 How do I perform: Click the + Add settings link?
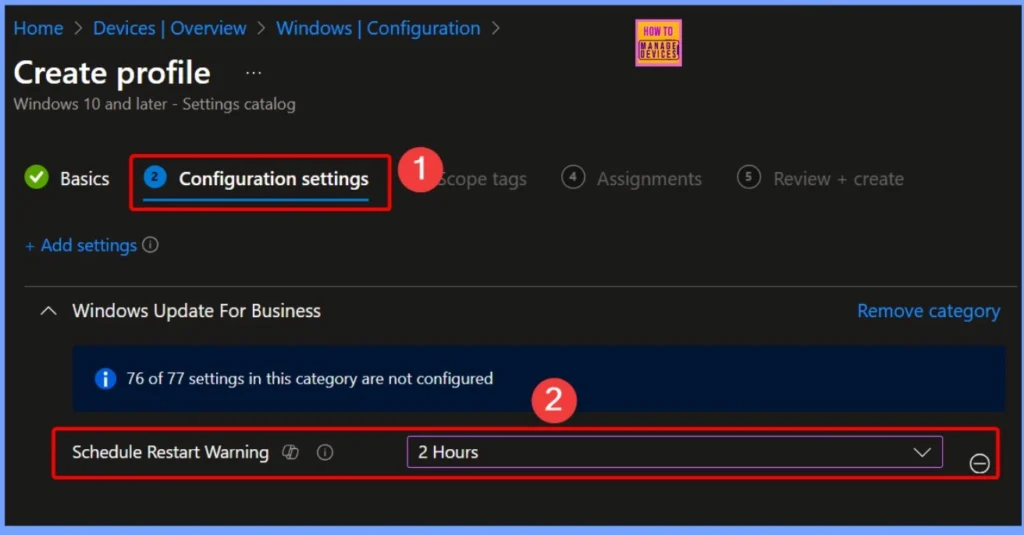[81, 245]
